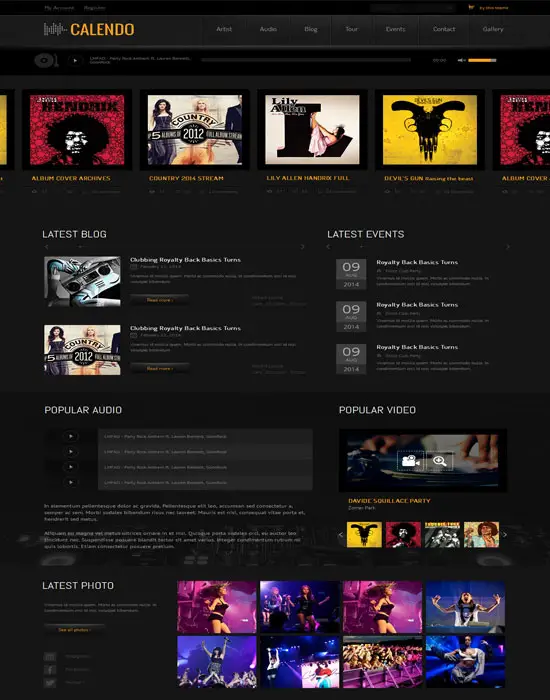Open the Devil's Gun yellow album cover
550x700 pixels.
tap(429, 129)
